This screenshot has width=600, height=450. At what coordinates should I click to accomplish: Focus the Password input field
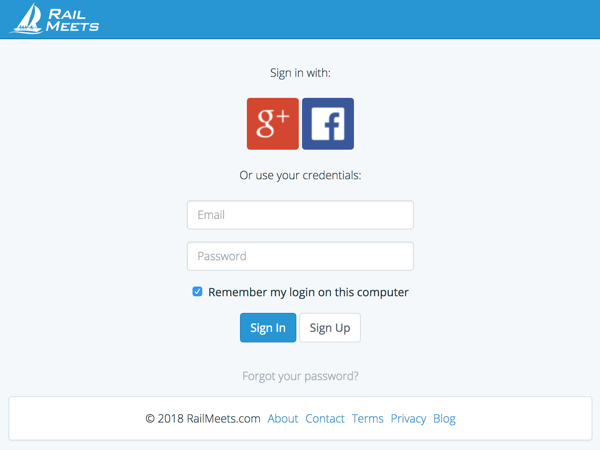coord(300,256)
